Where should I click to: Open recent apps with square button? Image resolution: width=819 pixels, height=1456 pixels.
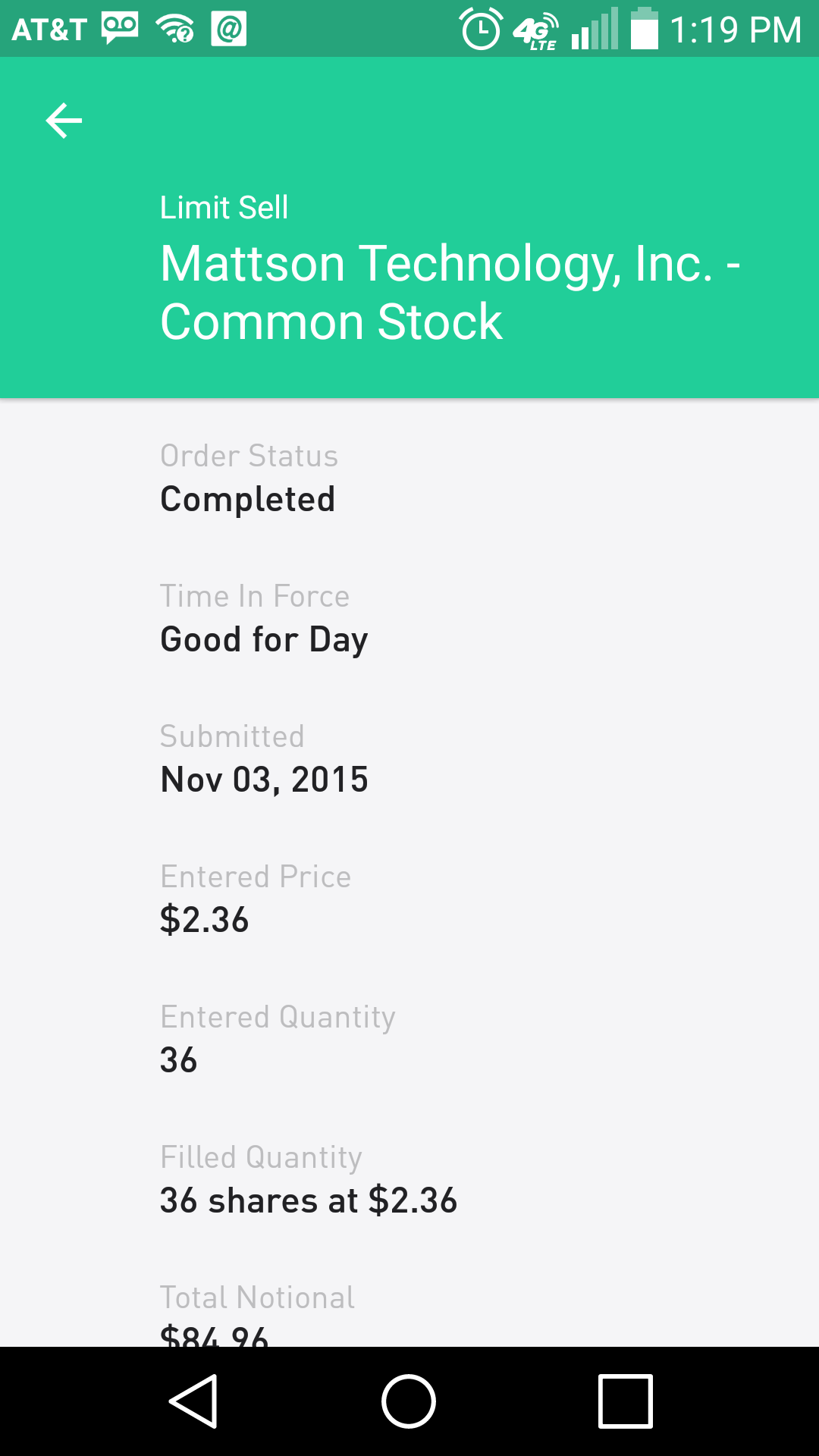pos(625,1401)
